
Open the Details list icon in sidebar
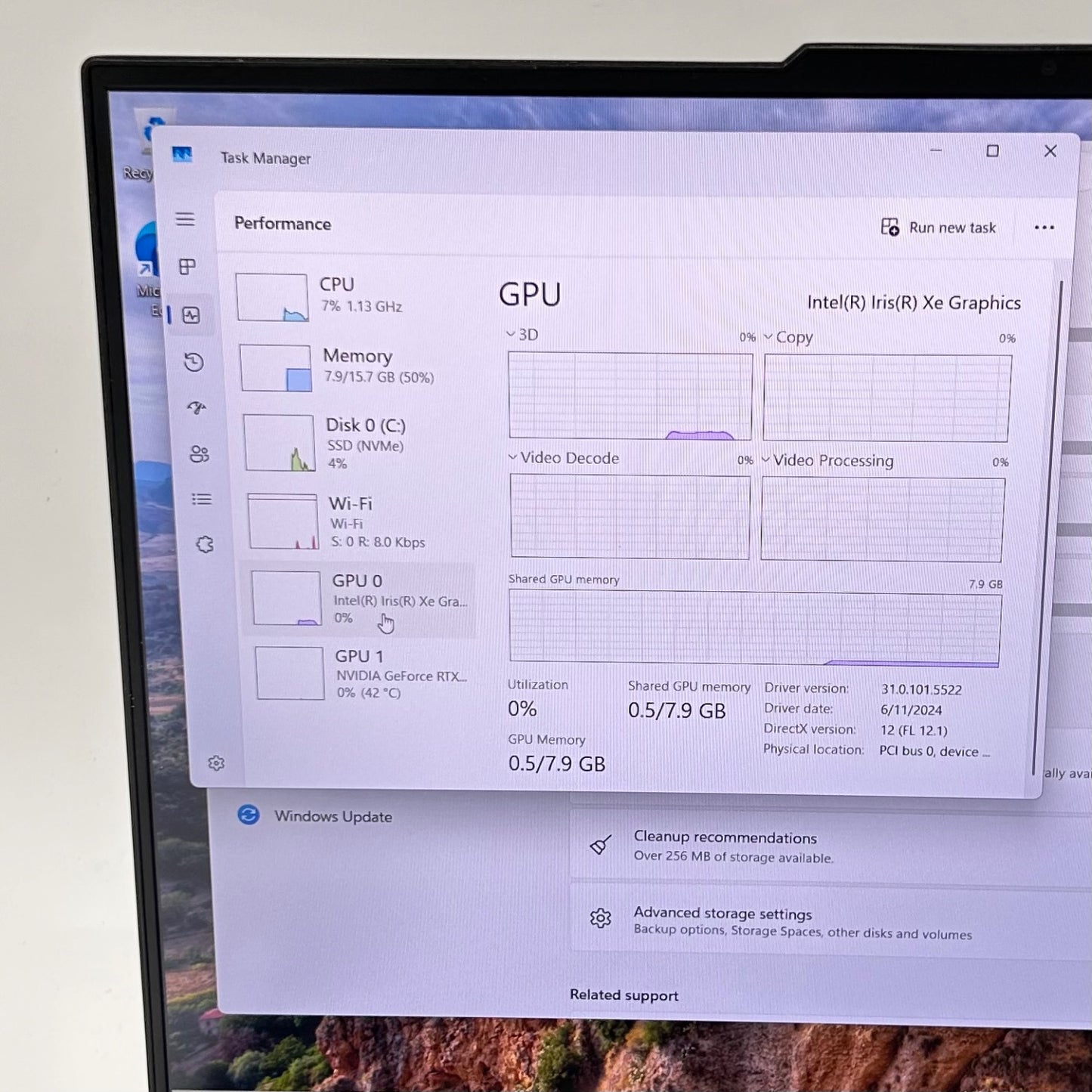[x=202, y=499]
